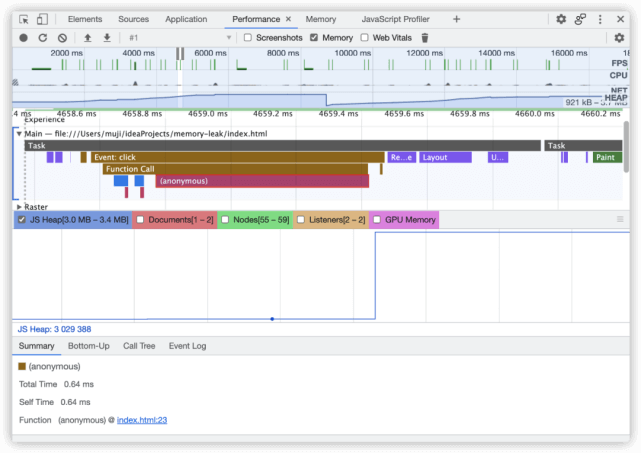Uncheck the Memory checkbox
Screen dimensions: 641x453
314,38
